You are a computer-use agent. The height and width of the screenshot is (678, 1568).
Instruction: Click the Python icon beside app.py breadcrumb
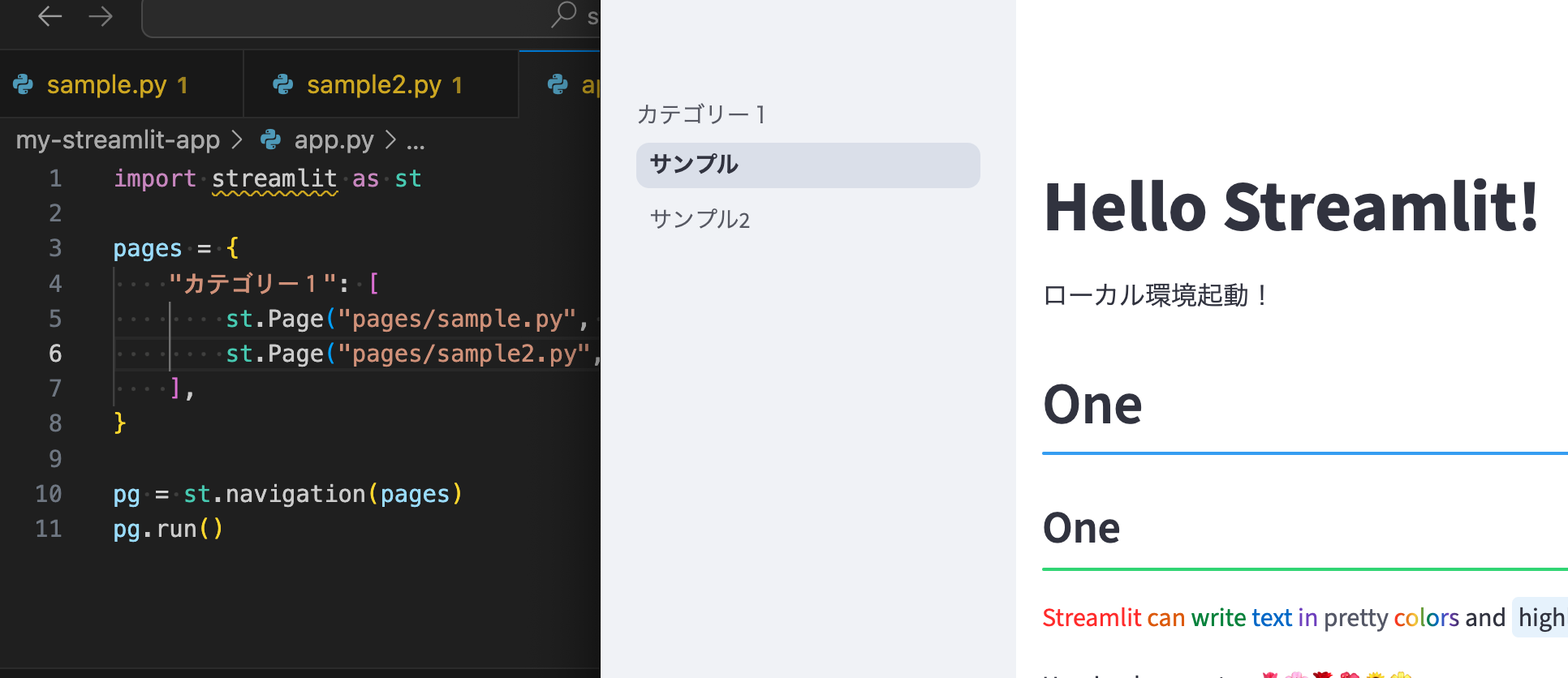[x=270, y=140]
